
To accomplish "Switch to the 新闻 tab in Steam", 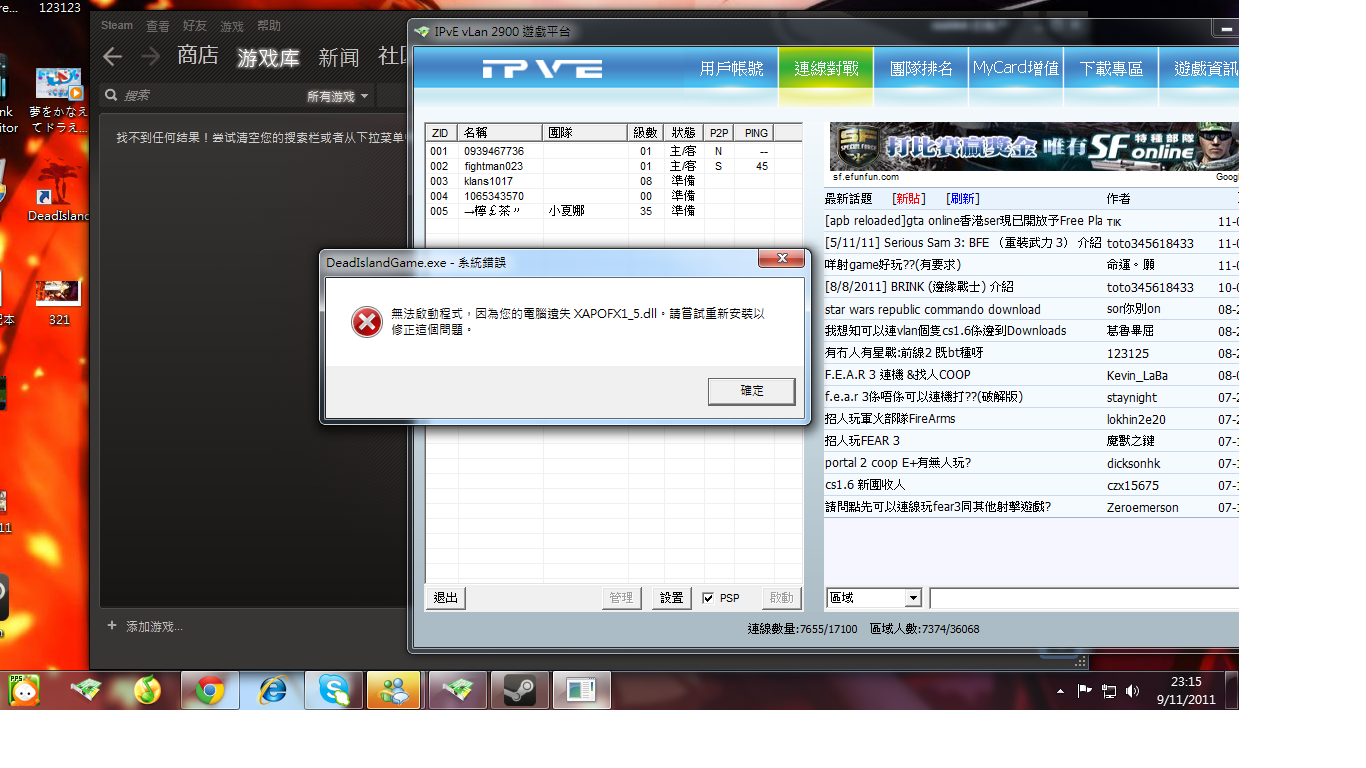I will point(339,57).
